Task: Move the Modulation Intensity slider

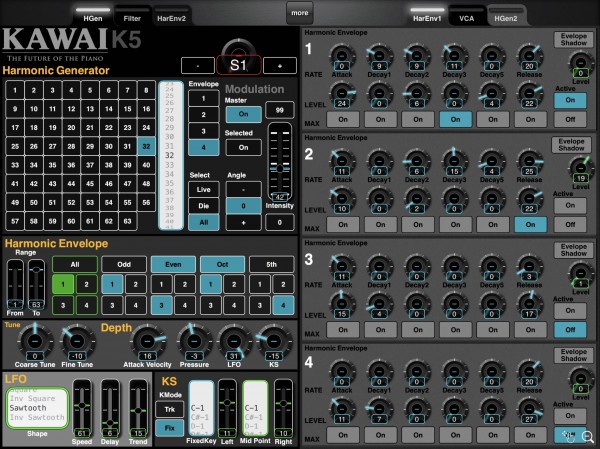Action: [x=280, y=162]
